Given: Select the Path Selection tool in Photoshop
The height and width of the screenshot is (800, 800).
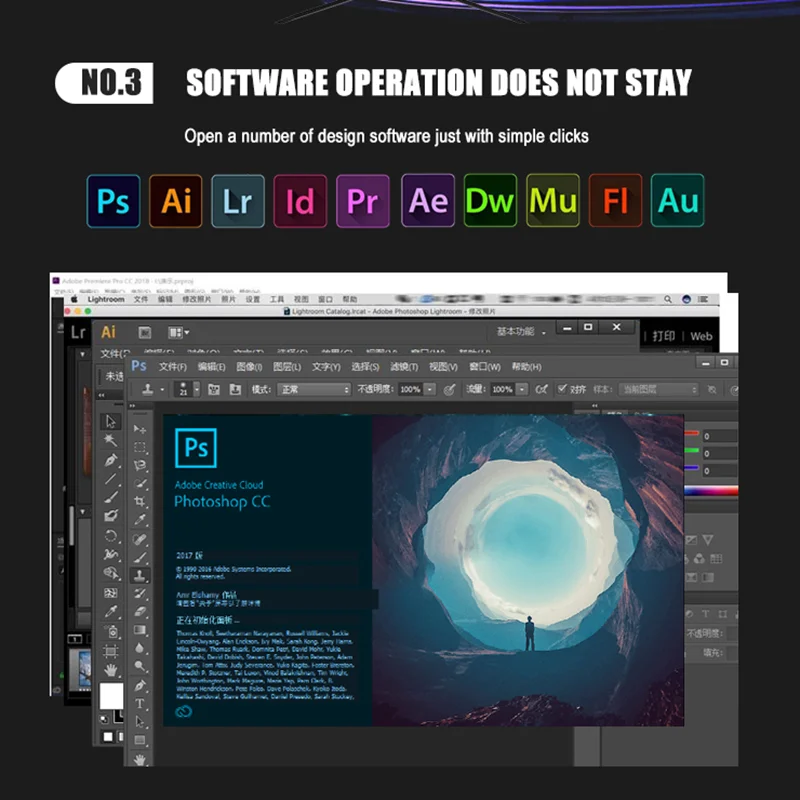Looking at the screenshot, I should (x=140, y=721).
